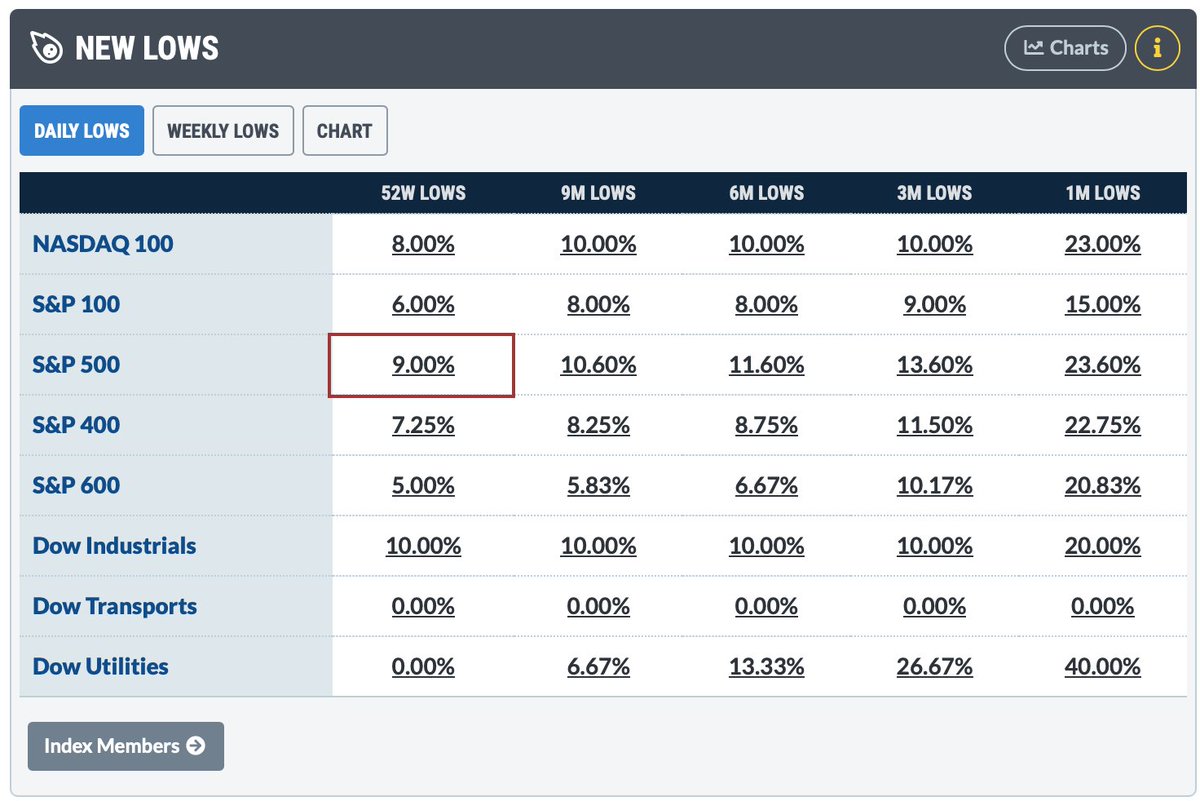Click S&P 500 9M lows value 10.60%
This screenshot has height=801, width=1200.
click(x=598, y=365)
